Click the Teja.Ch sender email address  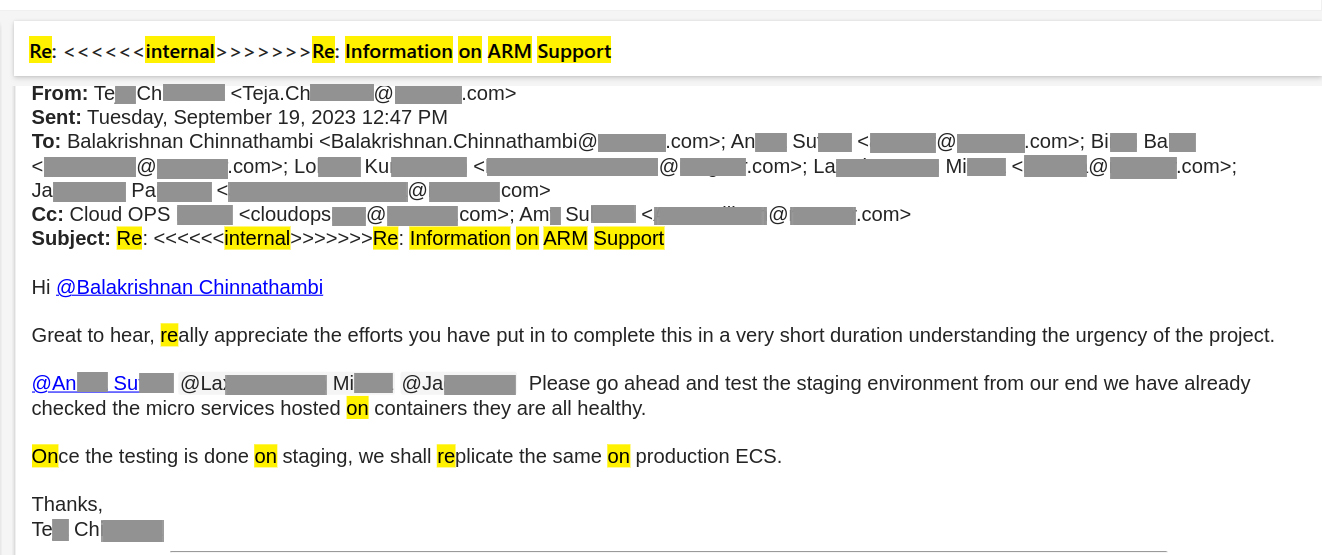373,94
